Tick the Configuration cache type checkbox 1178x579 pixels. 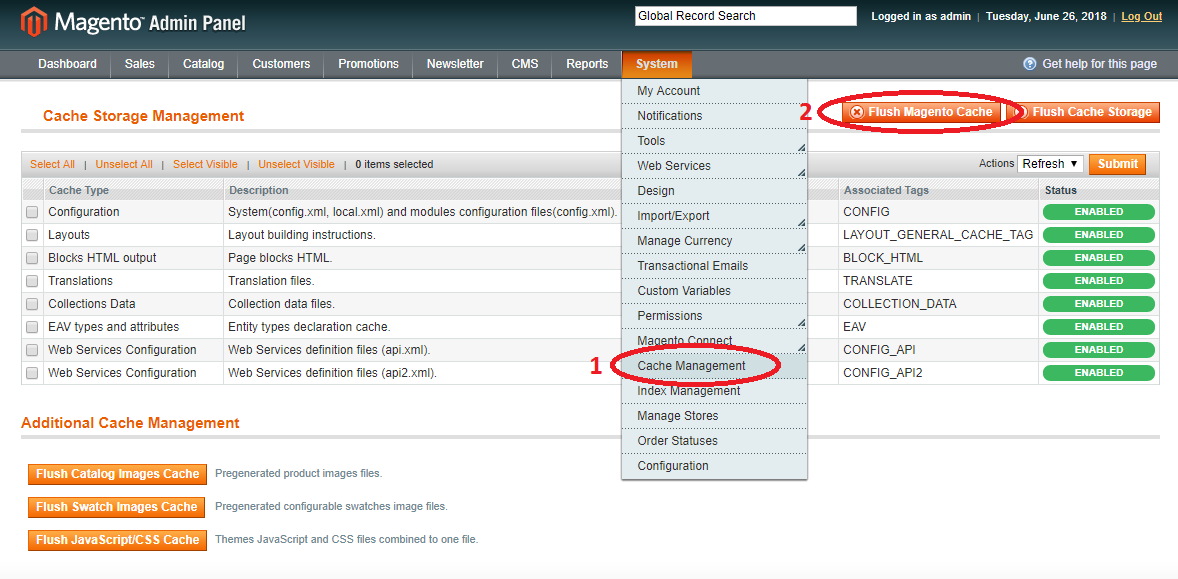(32, 212)
